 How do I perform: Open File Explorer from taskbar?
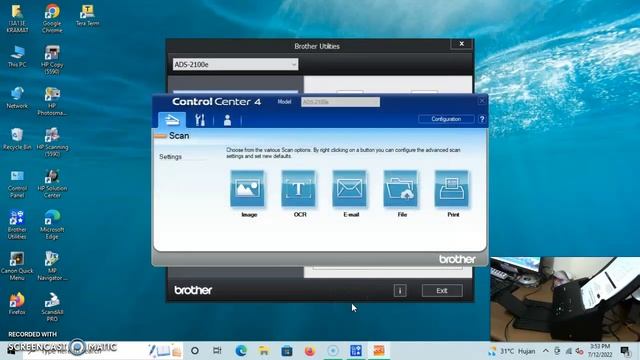[x=264, y=351]
